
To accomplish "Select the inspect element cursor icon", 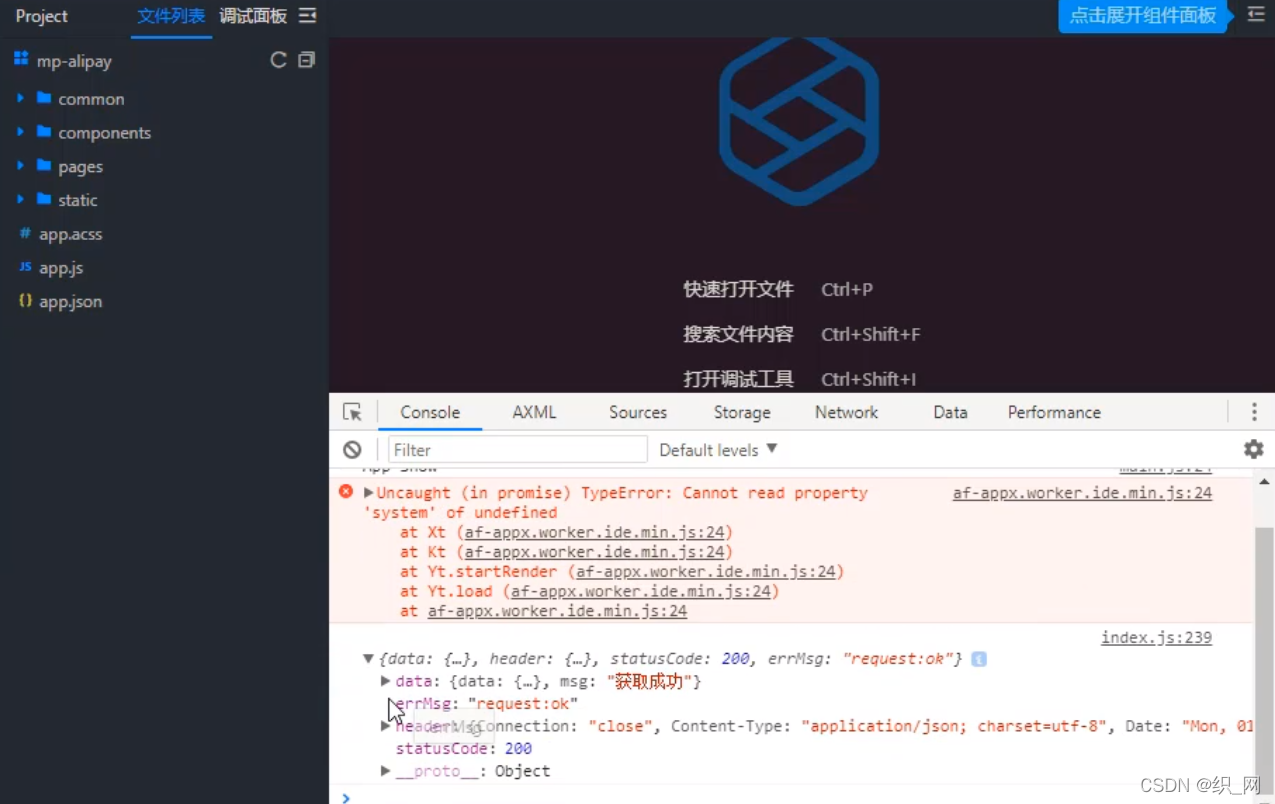I will pyautogui.click(x=352, y=412).
